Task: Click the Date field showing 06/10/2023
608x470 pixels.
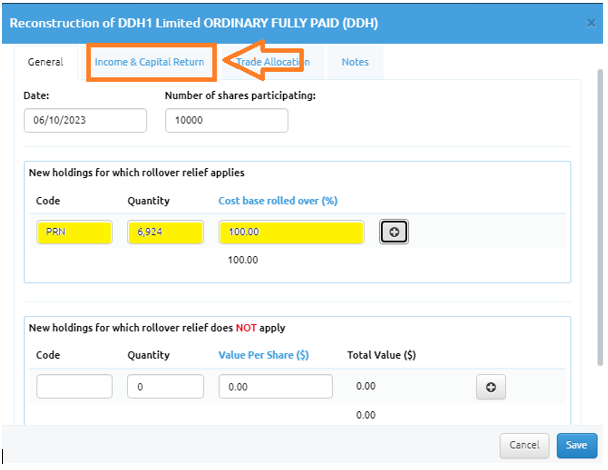Action: (x=85, y=120)
